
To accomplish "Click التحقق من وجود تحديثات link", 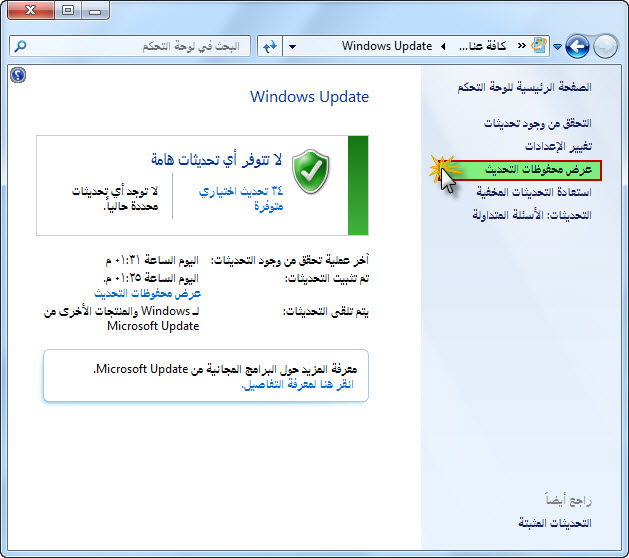I will click(538, 123).
